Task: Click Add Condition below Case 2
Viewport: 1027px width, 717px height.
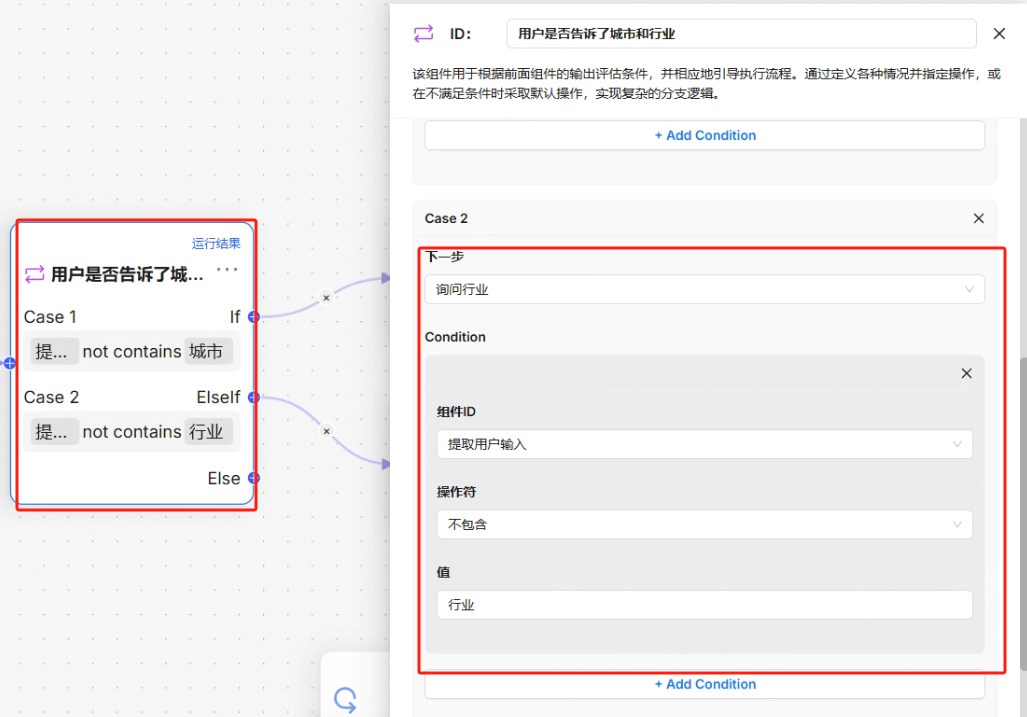Action: (704, 685)
